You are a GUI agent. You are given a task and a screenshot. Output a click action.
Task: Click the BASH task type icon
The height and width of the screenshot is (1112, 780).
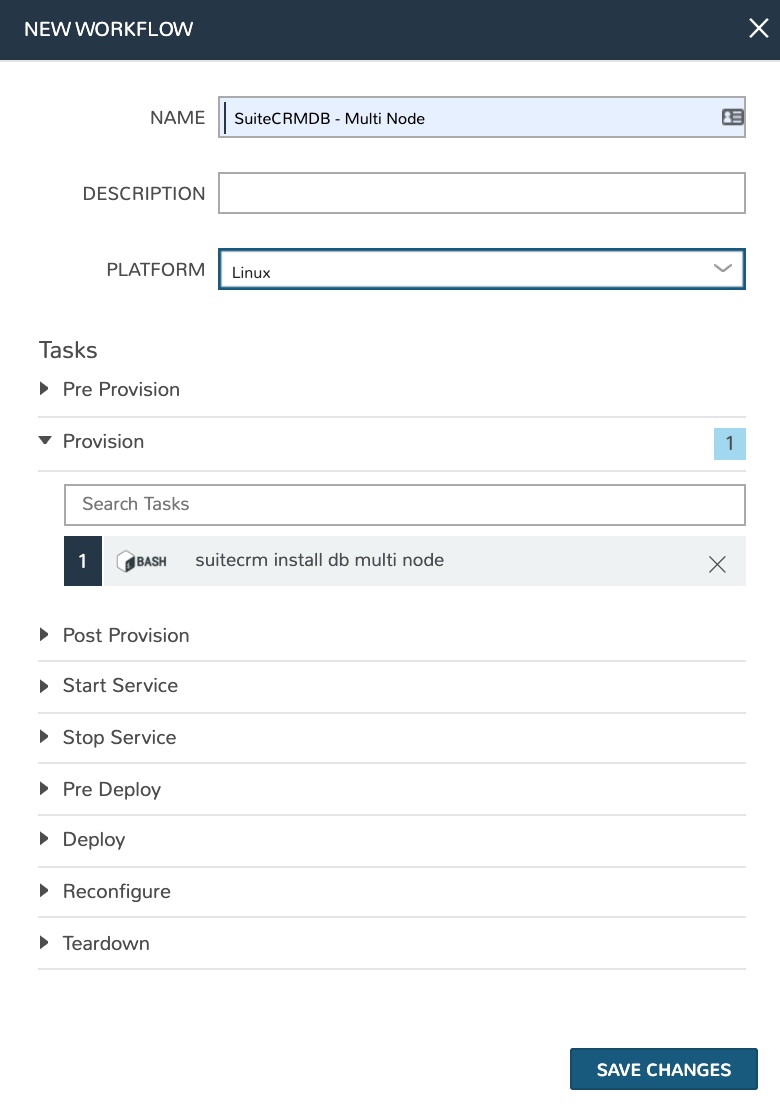(141, 562)
